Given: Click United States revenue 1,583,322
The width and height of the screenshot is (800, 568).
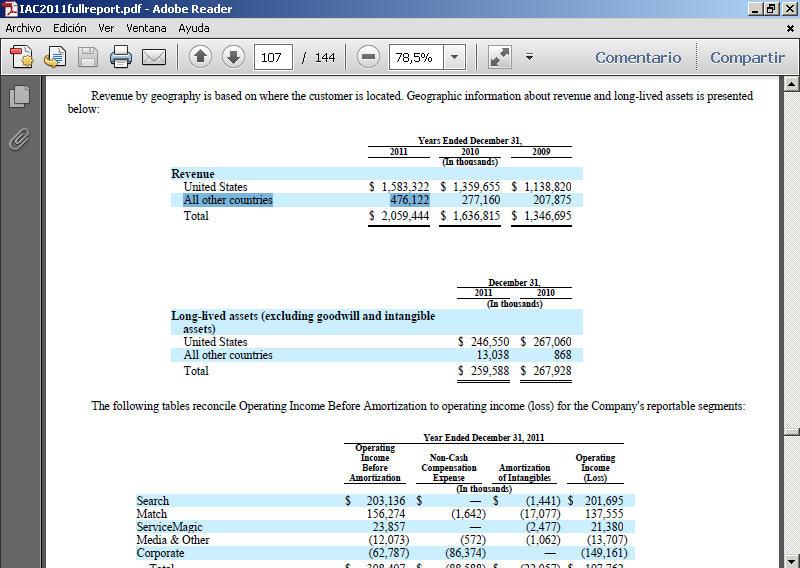Looking at the screenshot, I should tap(405, 187).
